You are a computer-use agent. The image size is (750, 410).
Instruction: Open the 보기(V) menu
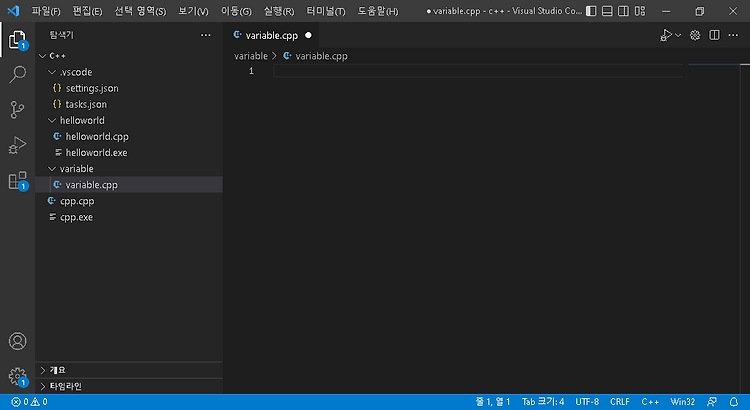pos(193,11)
